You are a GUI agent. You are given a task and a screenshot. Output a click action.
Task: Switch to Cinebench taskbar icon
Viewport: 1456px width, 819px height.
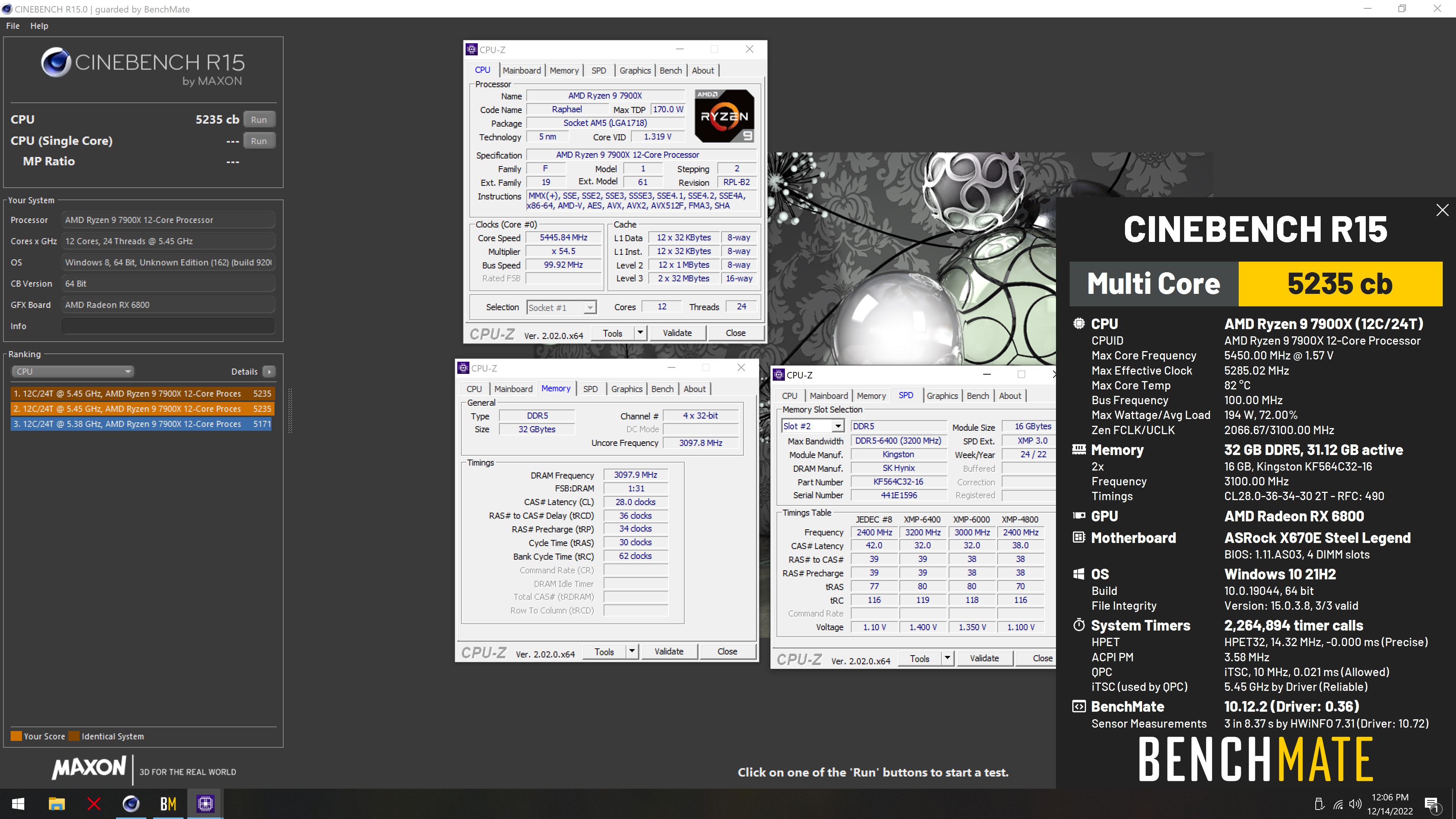pyautogui.click(x=131, y=803)
